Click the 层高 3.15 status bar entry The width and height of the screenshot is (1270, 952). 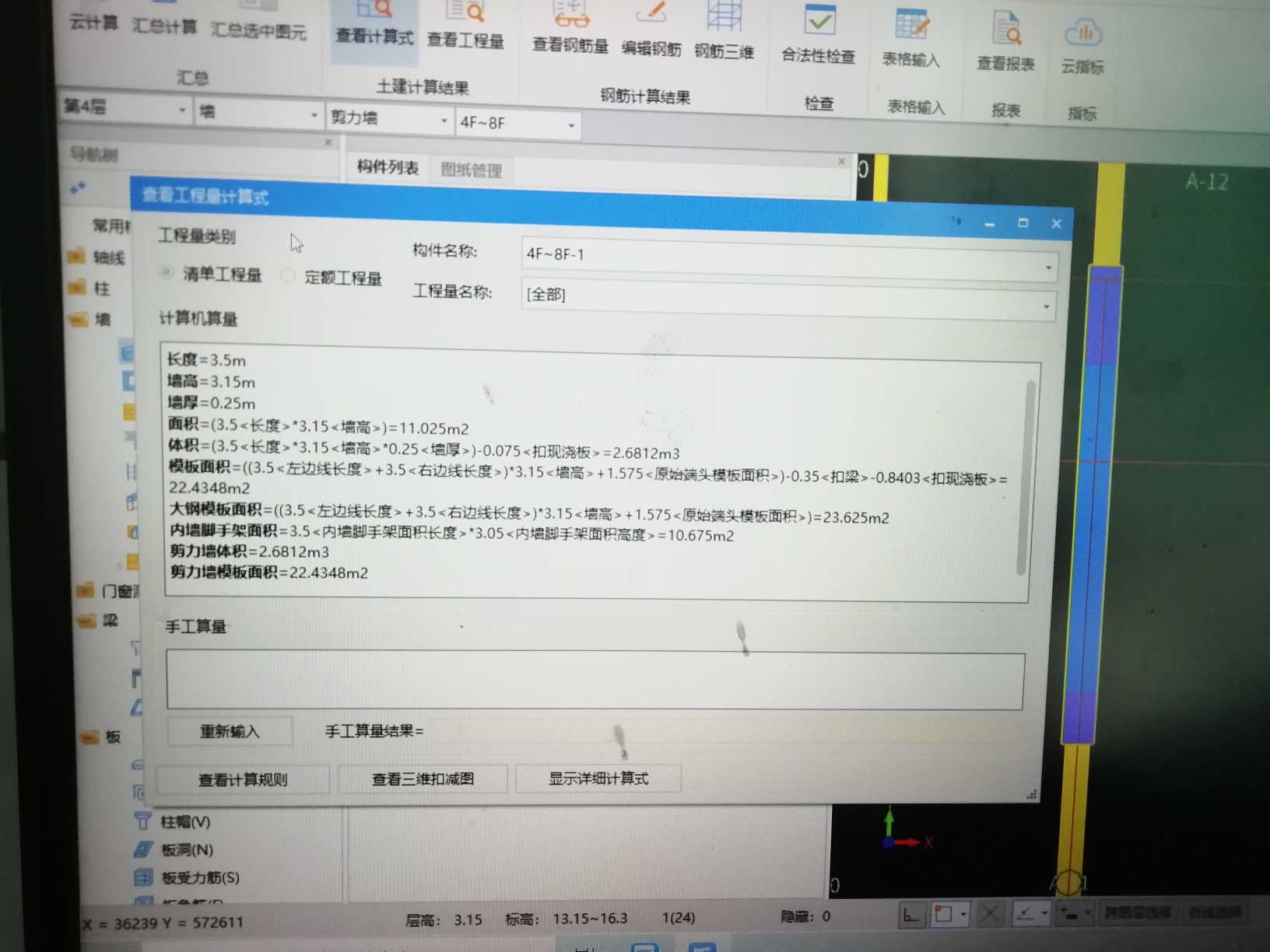[x=444, y=920]
